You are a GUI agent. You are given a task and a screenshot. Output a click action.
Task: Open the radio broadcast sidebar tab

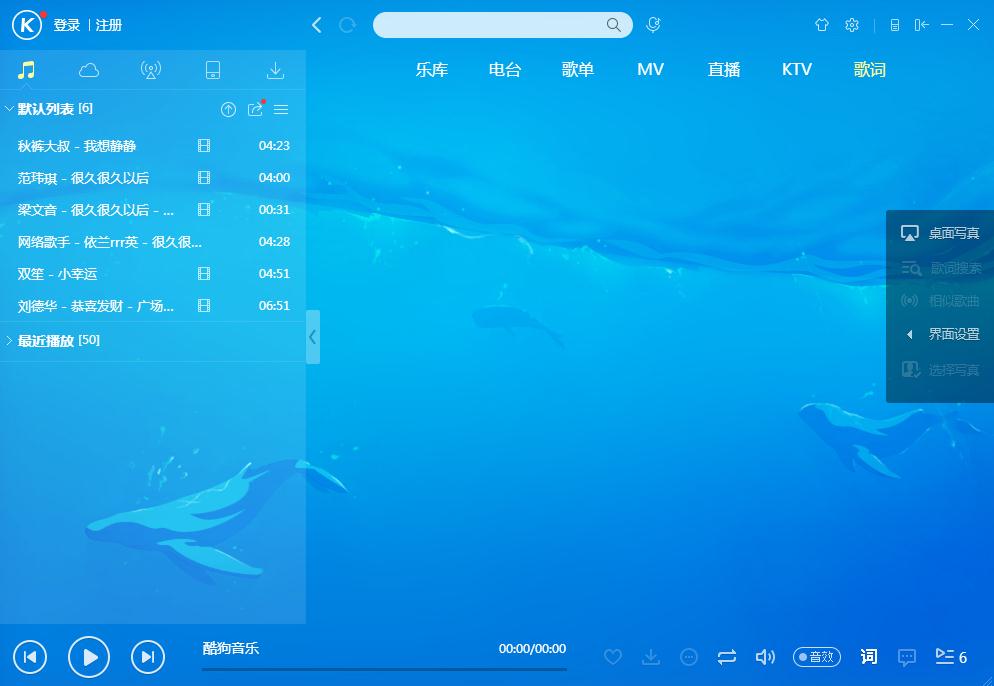[151, 70]
